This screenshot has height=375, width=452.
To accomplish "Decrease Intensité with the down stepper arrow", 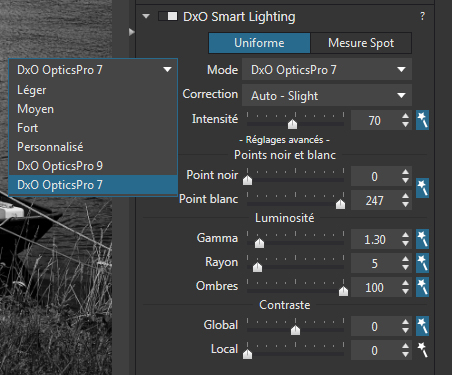I will point(405,125).
